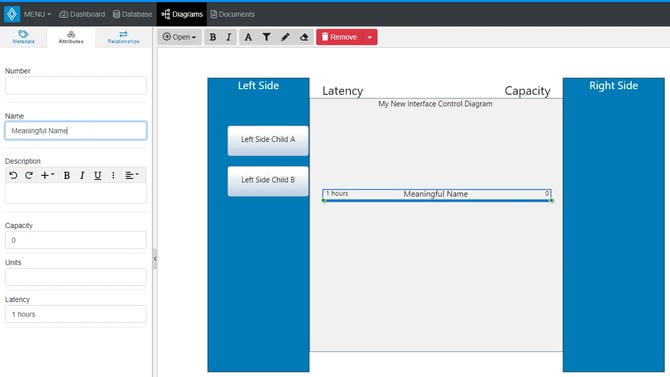Toggle bold in the diagram toolbar
This screenshot has height=377, width=670.
pos(213,37)
